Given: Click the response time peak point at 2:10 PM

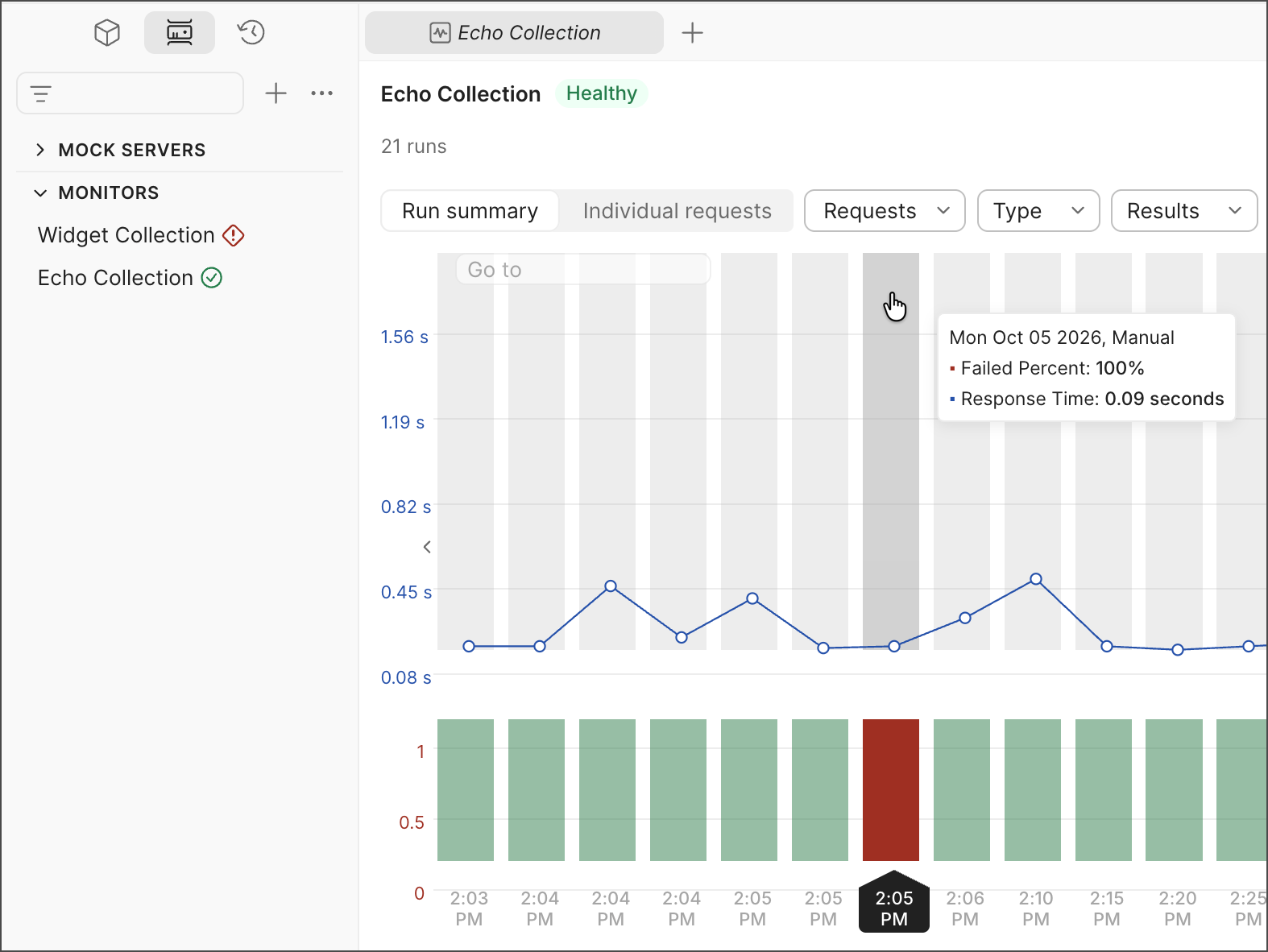Looking at the screenshot, I should [1036, 579].
